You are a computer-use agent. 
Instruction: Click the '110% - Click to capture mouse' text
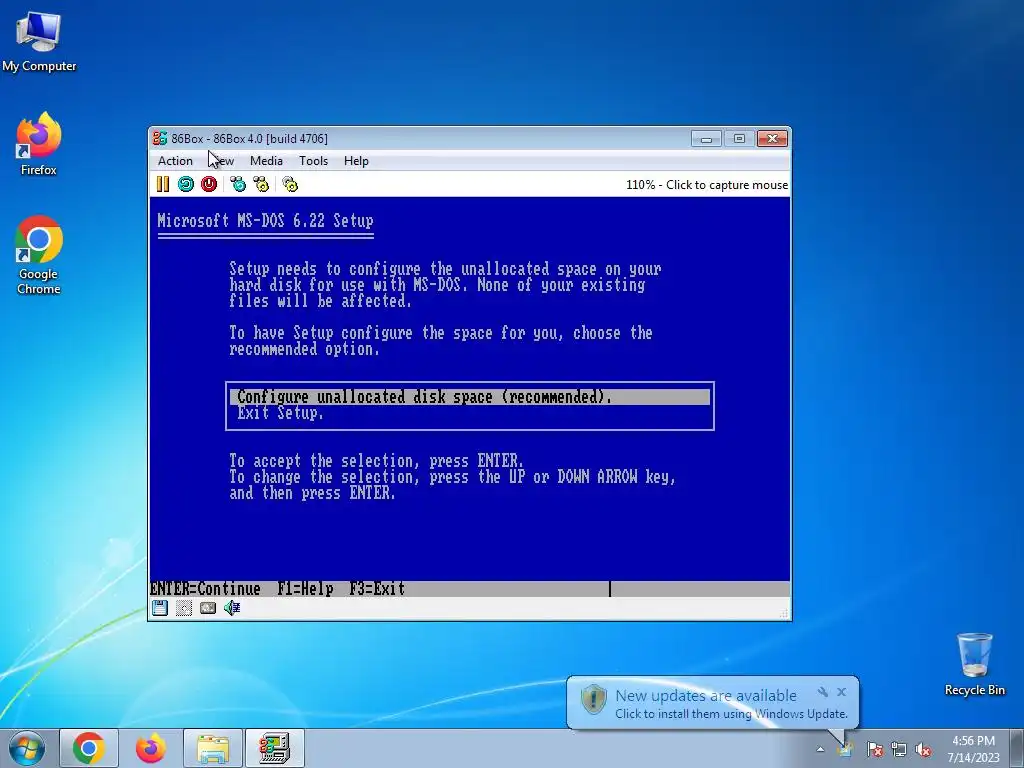[x=707, y=185]
